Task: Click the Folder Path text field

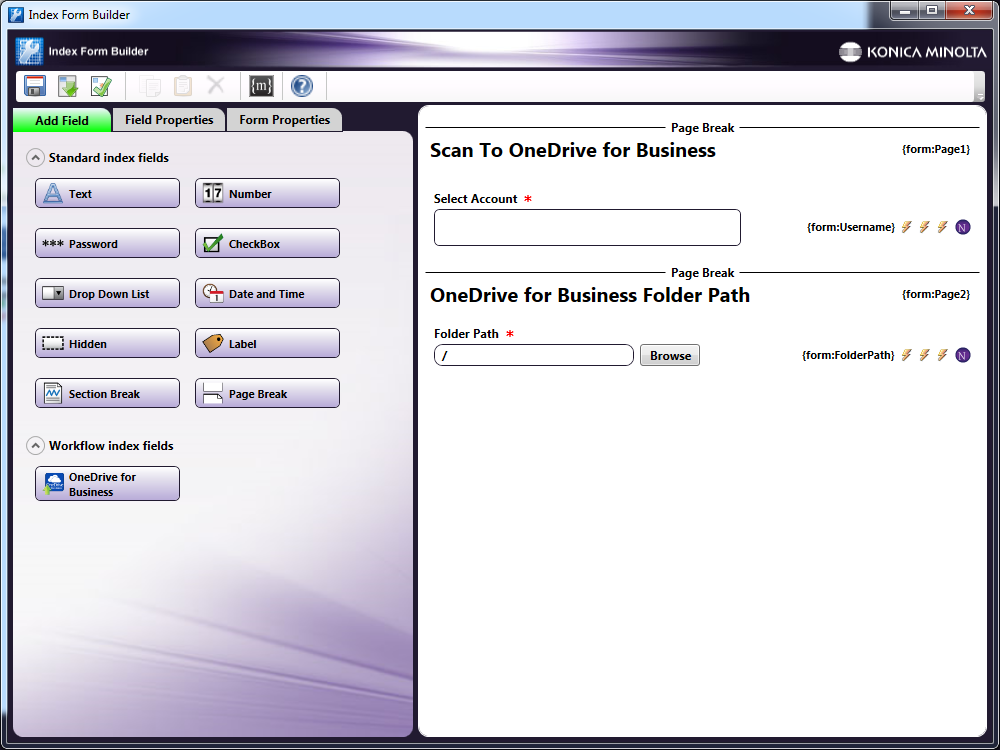Action: click(x=534, y=355)
